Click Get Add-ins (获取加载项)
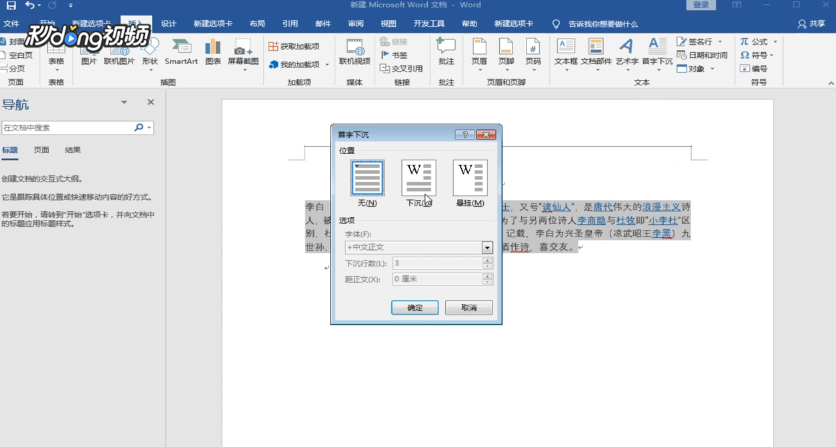This screenshot has width=836, height=447. coord(294,46)
